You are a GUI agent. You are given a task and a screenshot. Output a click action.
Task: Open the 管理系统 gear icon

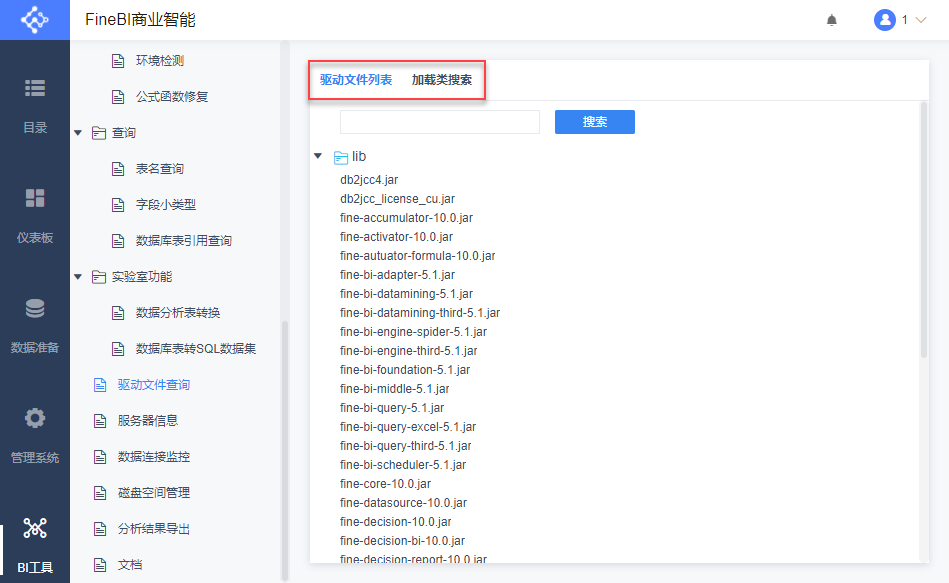34,418
